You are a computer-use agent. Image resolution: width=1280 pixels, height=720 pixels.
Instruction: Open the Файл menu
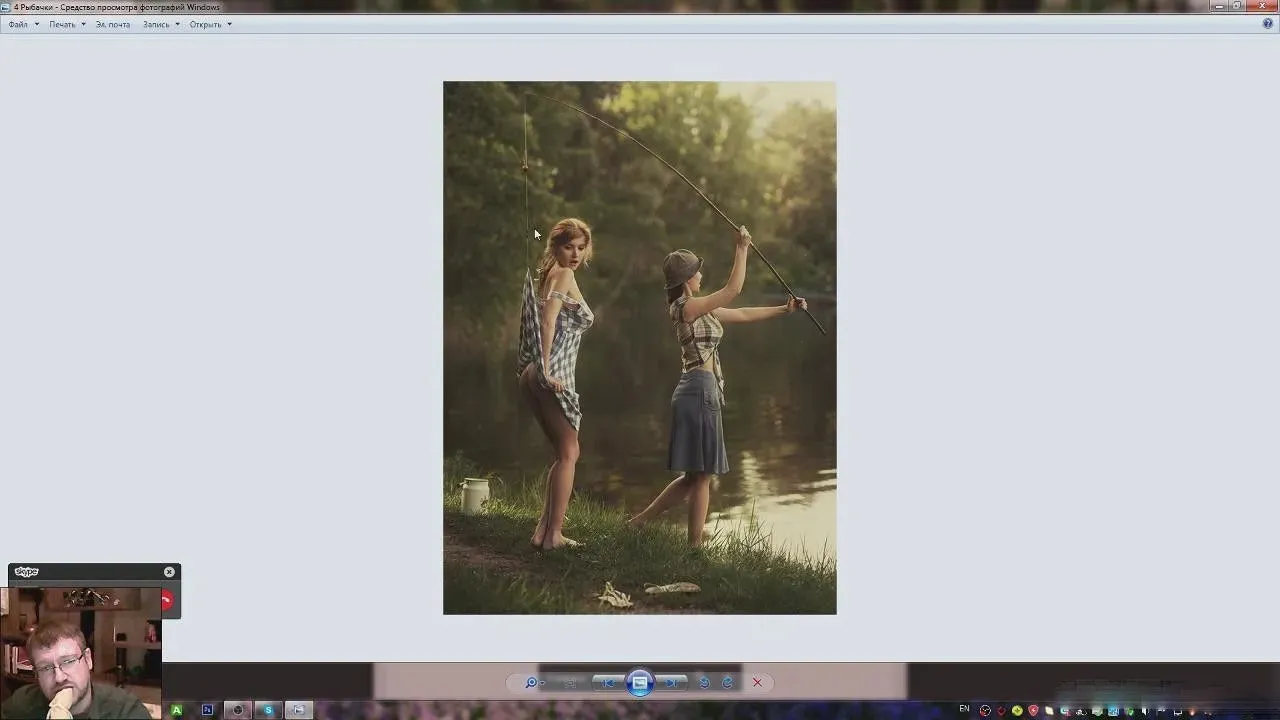(18, 24)
